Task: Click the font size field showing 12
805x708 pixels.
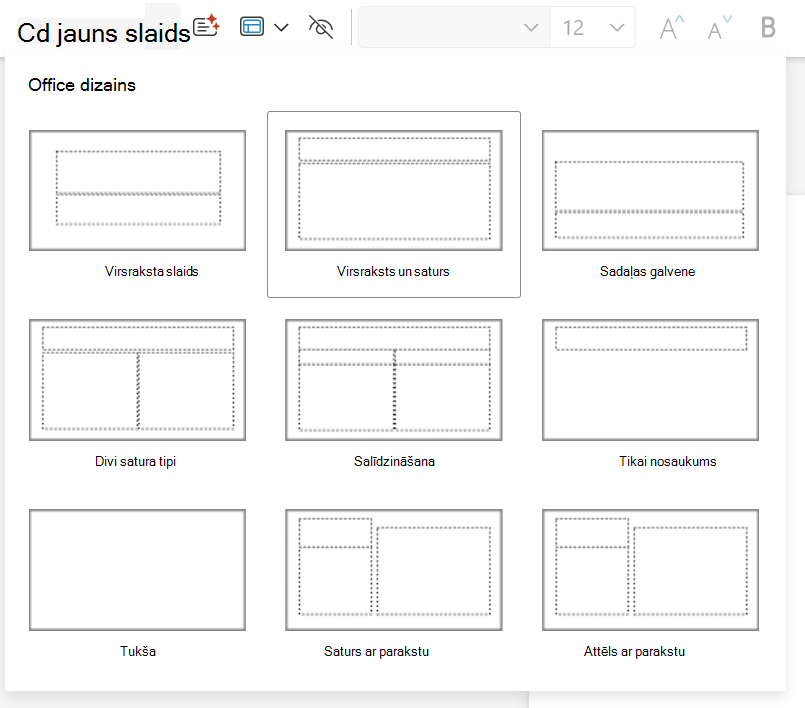Action: [573, 28]
